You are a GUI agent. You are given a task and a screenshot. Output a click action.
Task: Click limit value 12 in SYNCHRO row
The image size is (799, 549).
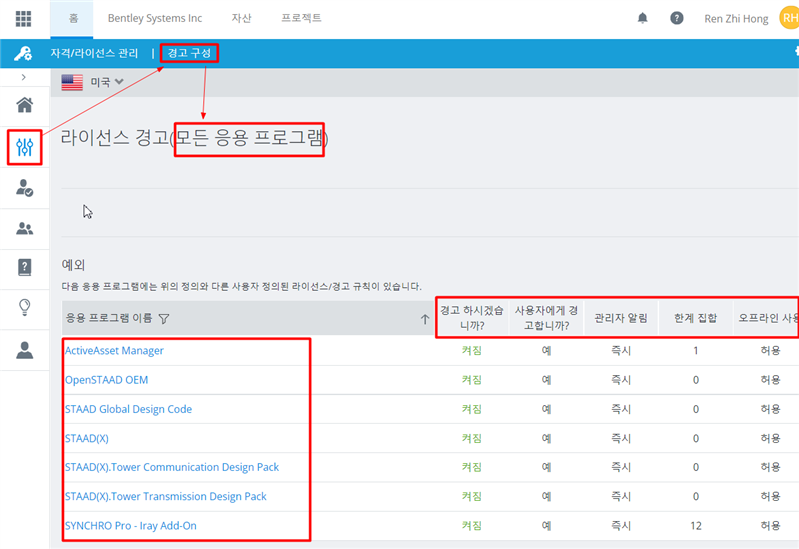[x=696, y=526]
